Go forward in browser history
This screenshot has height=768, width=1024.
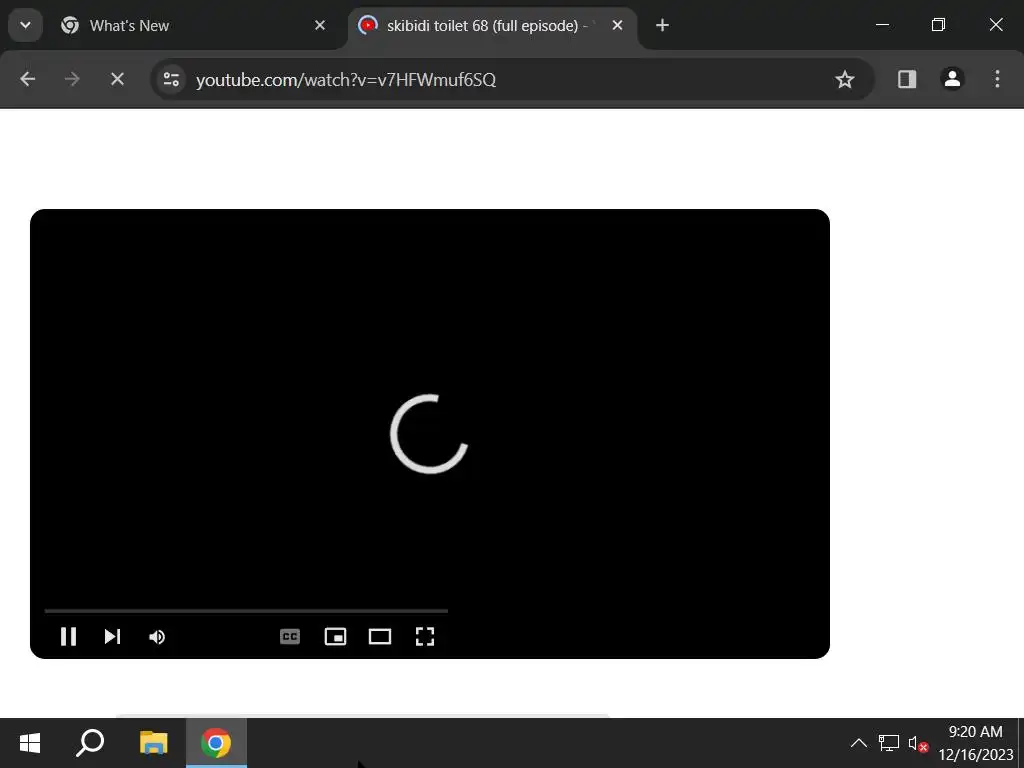tap(72, 79)
